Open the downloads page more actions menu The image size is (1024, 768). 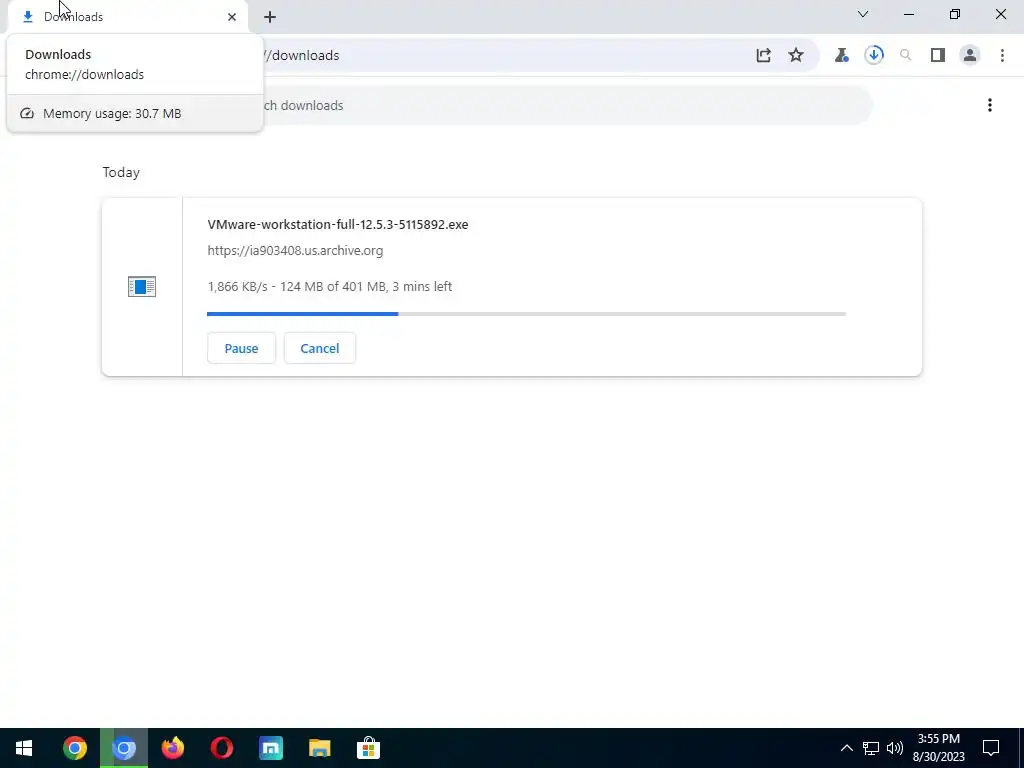point(989,105)
